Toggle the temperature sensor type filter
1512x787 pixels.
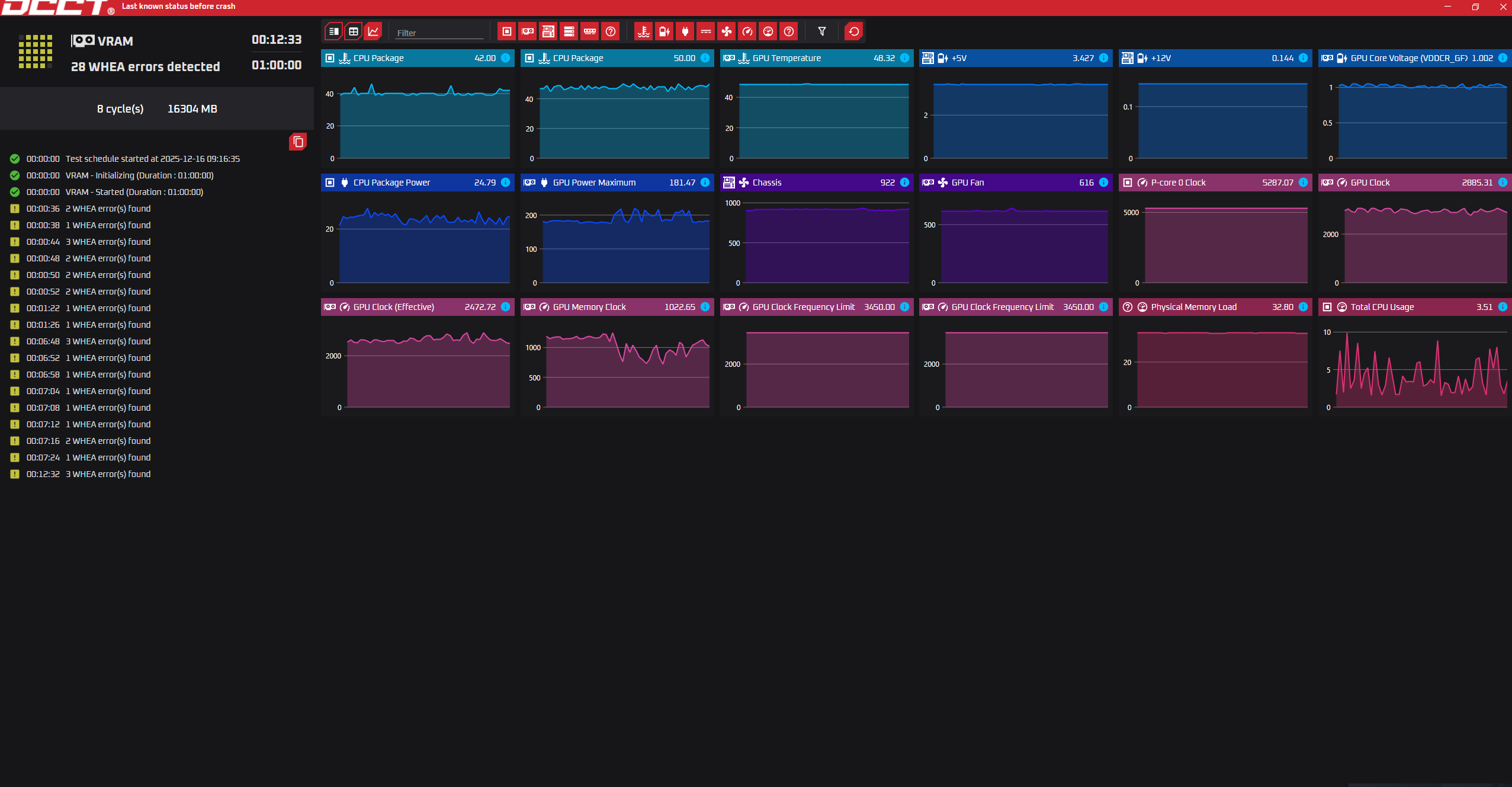[644, 32]
